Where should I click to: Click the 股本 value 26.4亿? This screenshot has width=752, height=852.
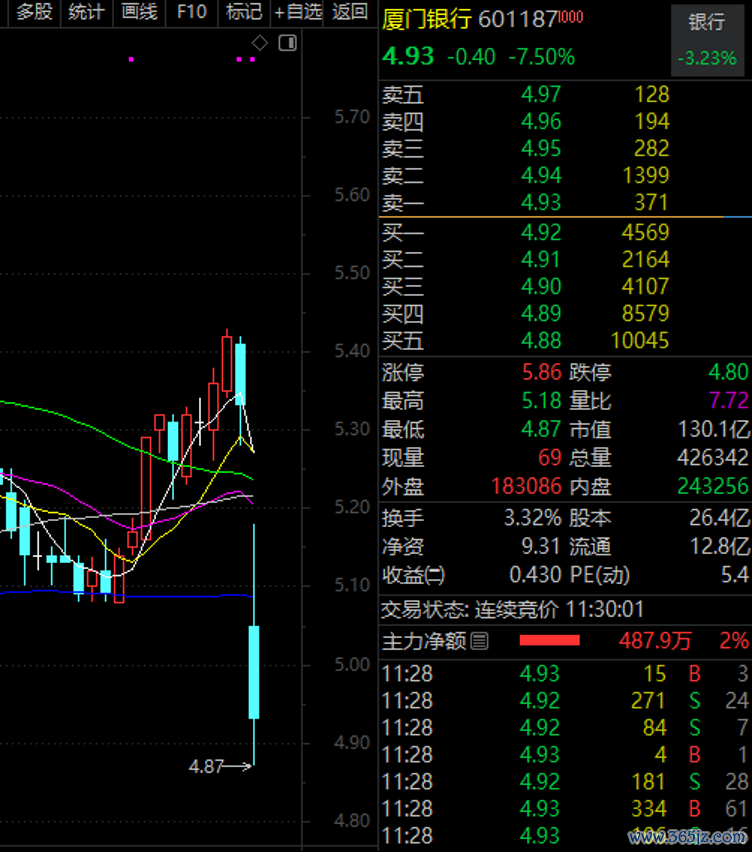(720, 518)
